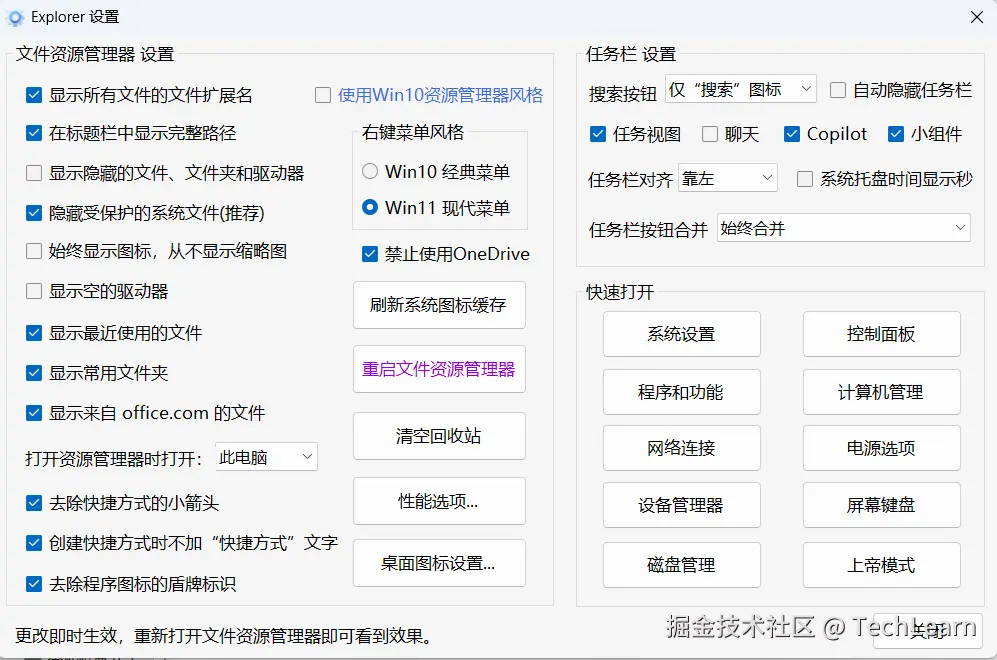Open 上帝模式 quick launch button

881,565
